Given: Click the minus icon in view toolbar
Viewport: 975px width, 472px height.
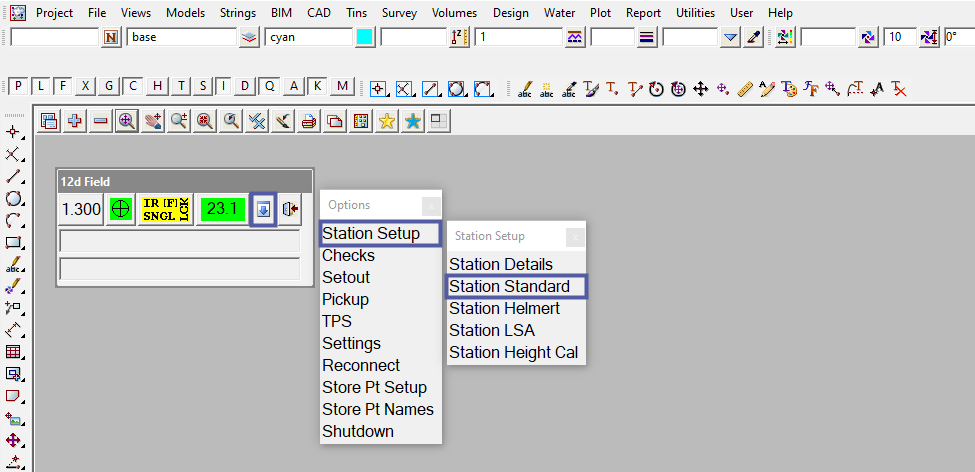Looking at the screenshot, I should tap(101, 121).
